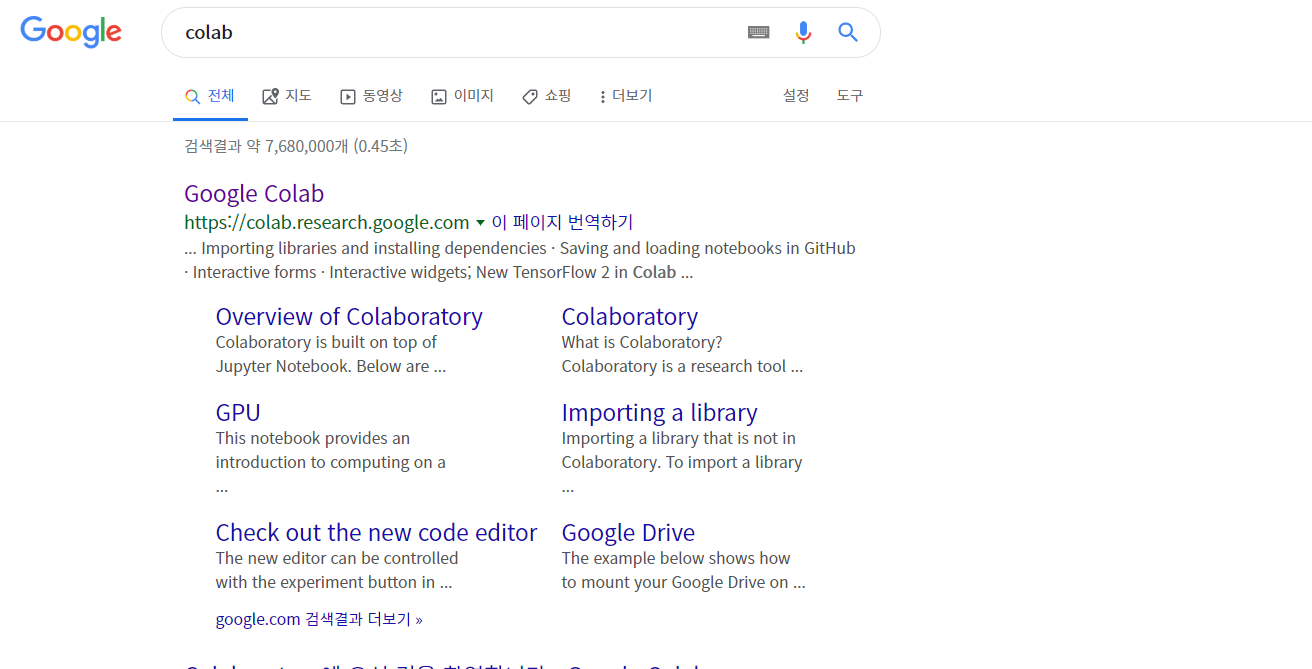Open 설정 options
Screen dimensions: 1312x669
tap(796, 96)
